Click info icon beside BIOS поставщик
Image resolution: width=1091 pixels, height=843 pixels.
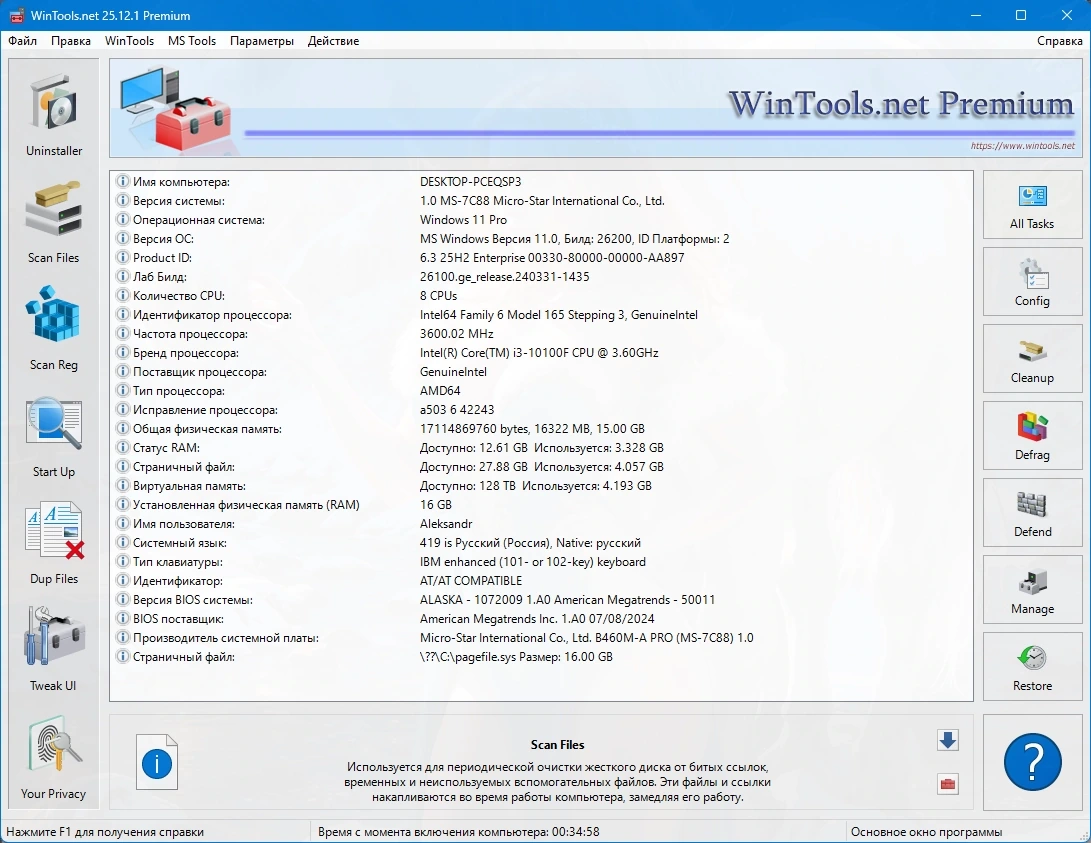[122, 618]
